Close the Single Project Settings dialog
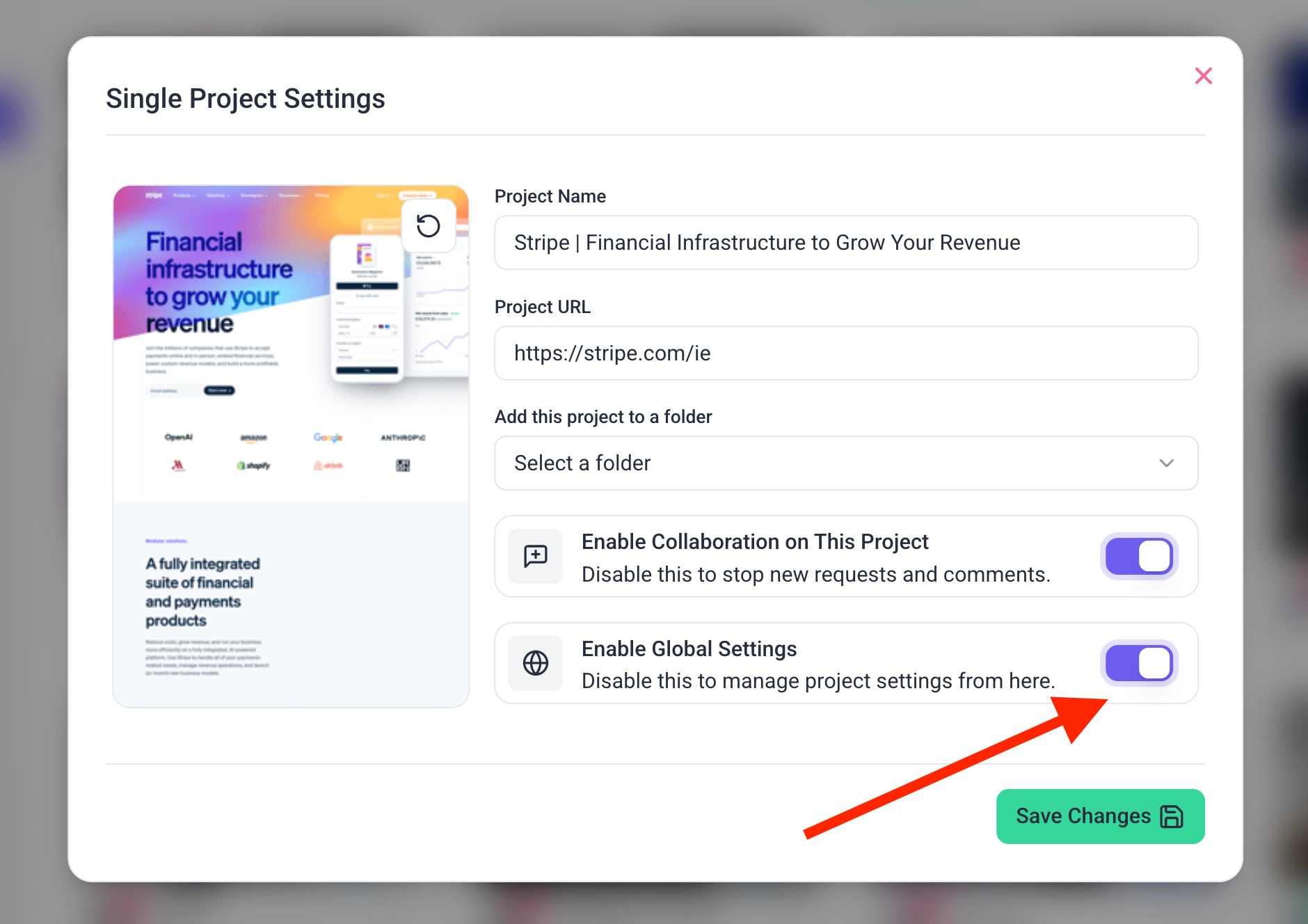The width and height of the screenshot is (1308, 924). coord(1203,76)
